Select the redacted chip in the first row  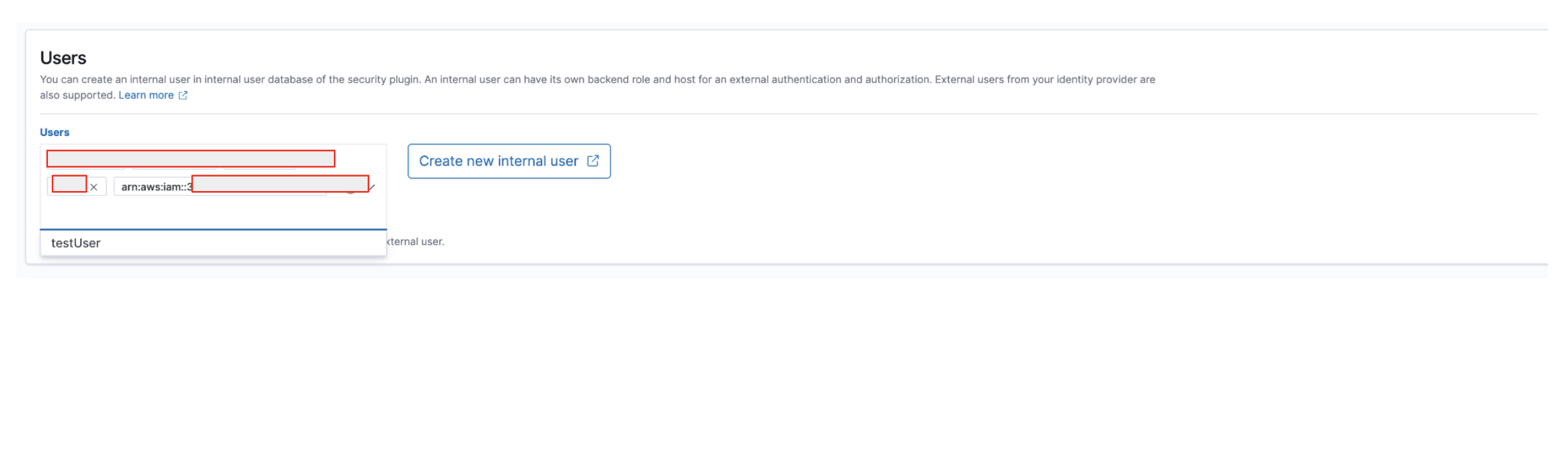coord(191,159)
